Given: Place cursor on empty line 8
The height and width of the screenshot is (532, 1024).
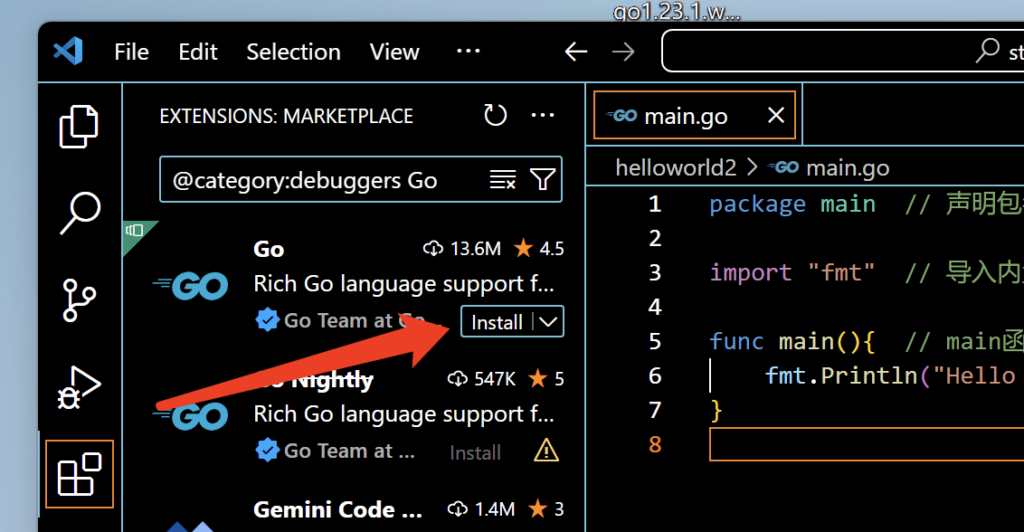Looking at the screenshot, I should (x=867, y=445).
